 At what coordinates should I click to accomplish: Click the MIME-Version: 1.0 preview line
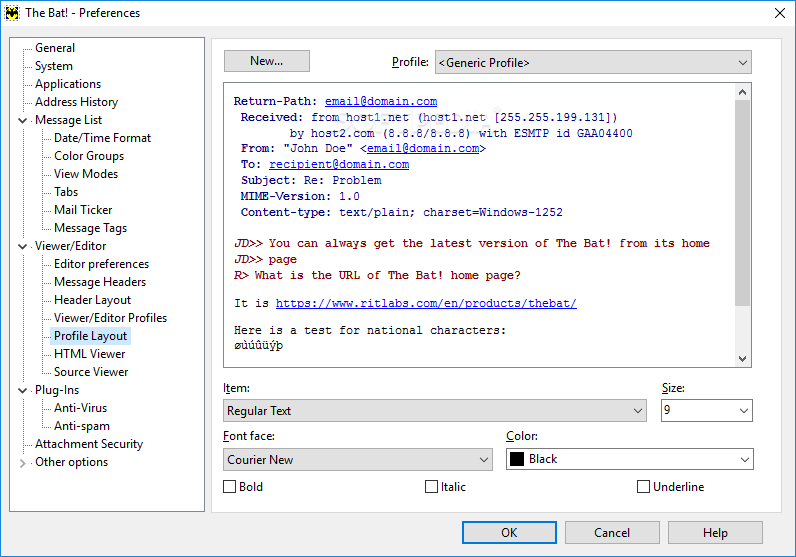click(x=300, y=196)
